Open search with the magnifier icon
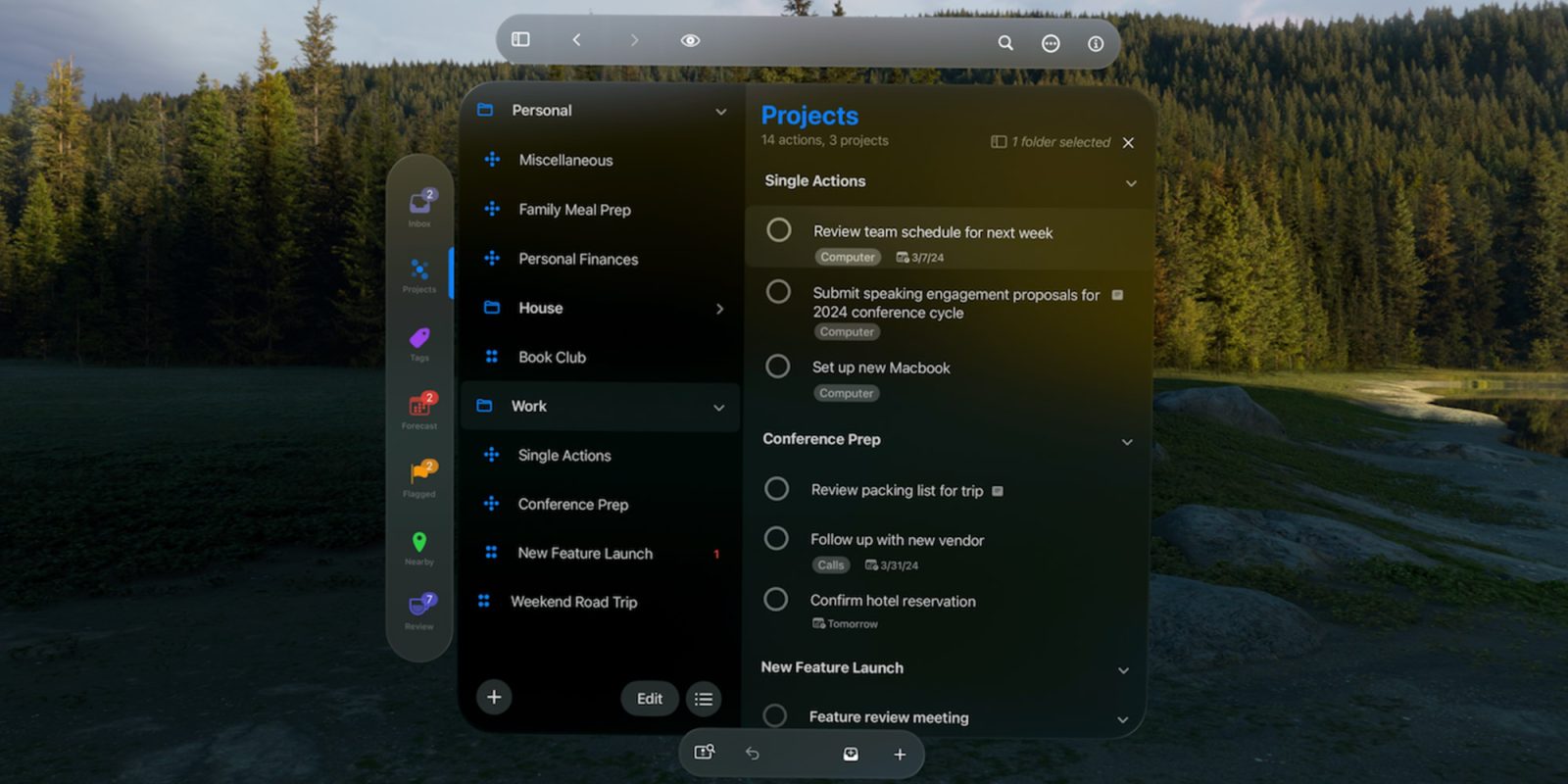The width and height of the screenshot is (1568, 784). (1005, 43)
